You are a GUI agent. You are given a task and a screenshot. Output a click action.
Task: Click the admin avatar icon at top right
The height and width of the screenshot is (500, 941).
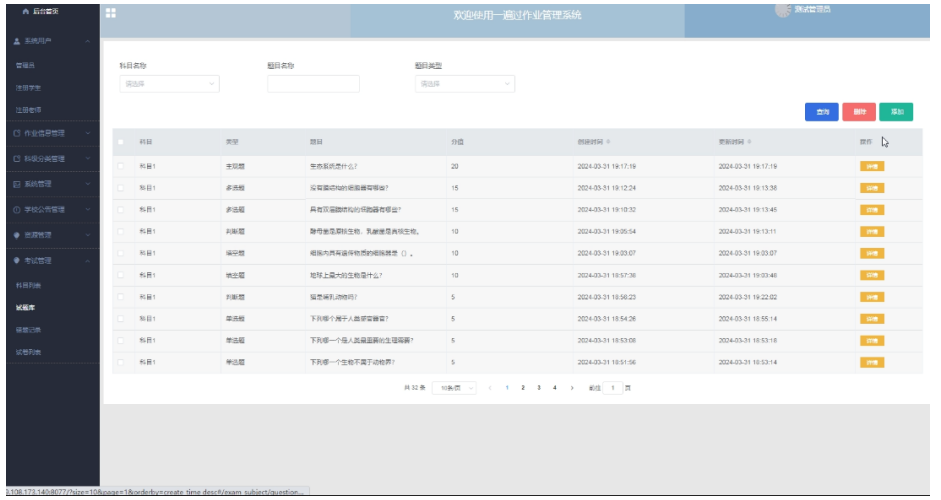click(x=783, y=9)
